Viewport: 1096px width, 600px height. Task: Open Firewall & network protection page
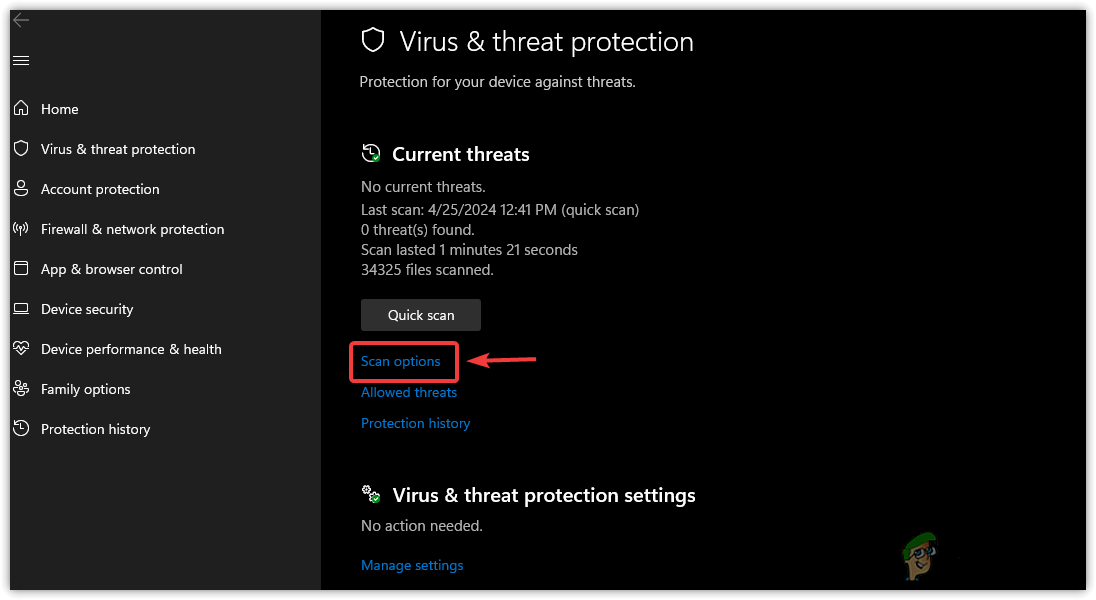click(132, 229)
